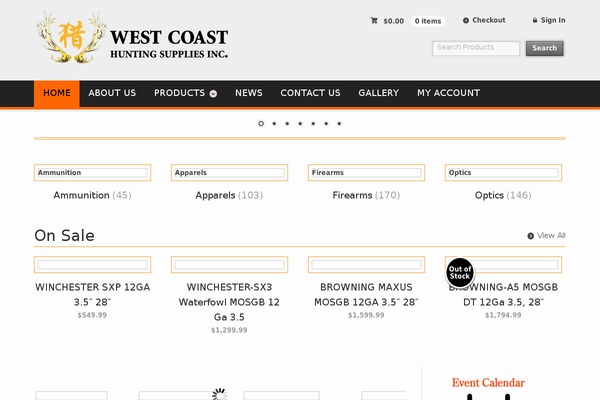Click the $0.00 cart total
600x400 pixels.
[394, 21]
